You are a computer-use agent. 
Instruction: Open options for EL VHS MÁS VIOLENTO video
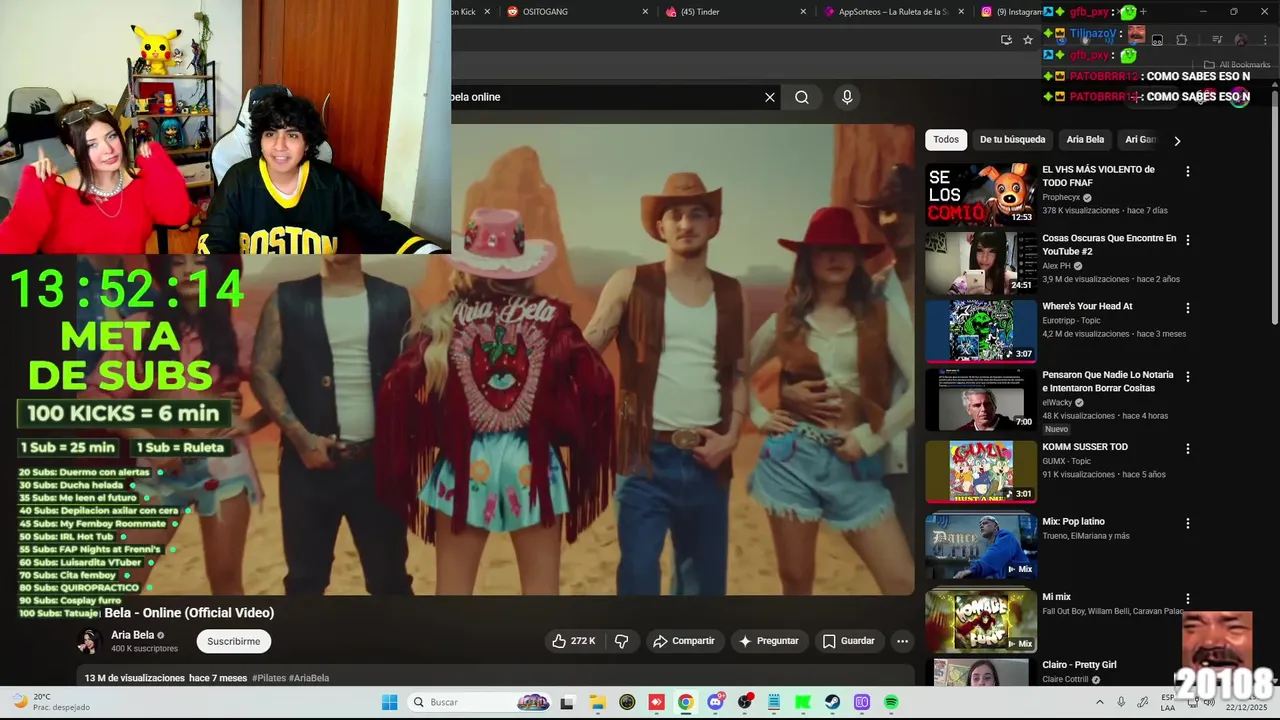point(1188,172)
